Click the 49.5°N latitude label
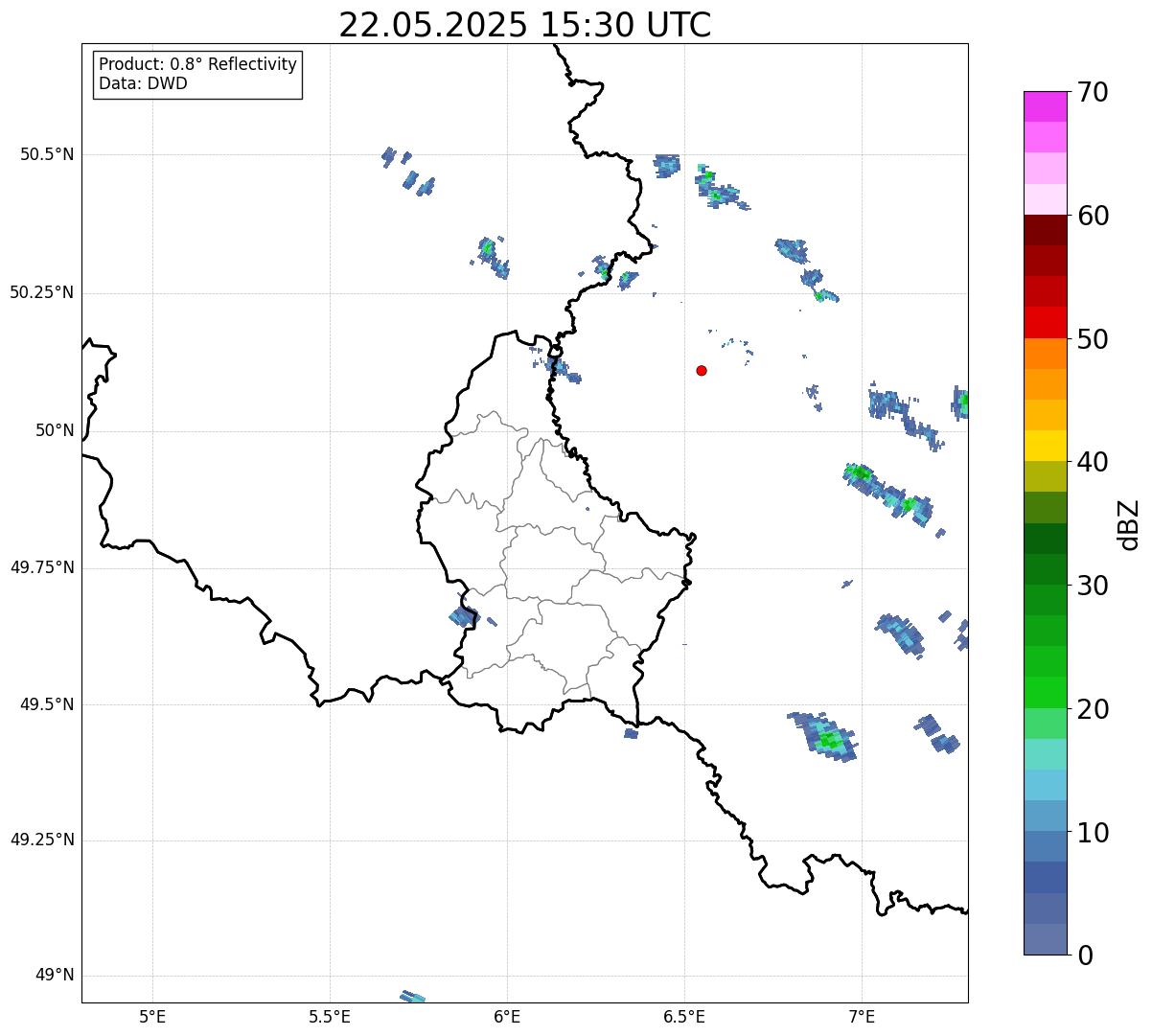Image resolution: width=1152 pixels, height=1036 pixels. pos(46,704)
